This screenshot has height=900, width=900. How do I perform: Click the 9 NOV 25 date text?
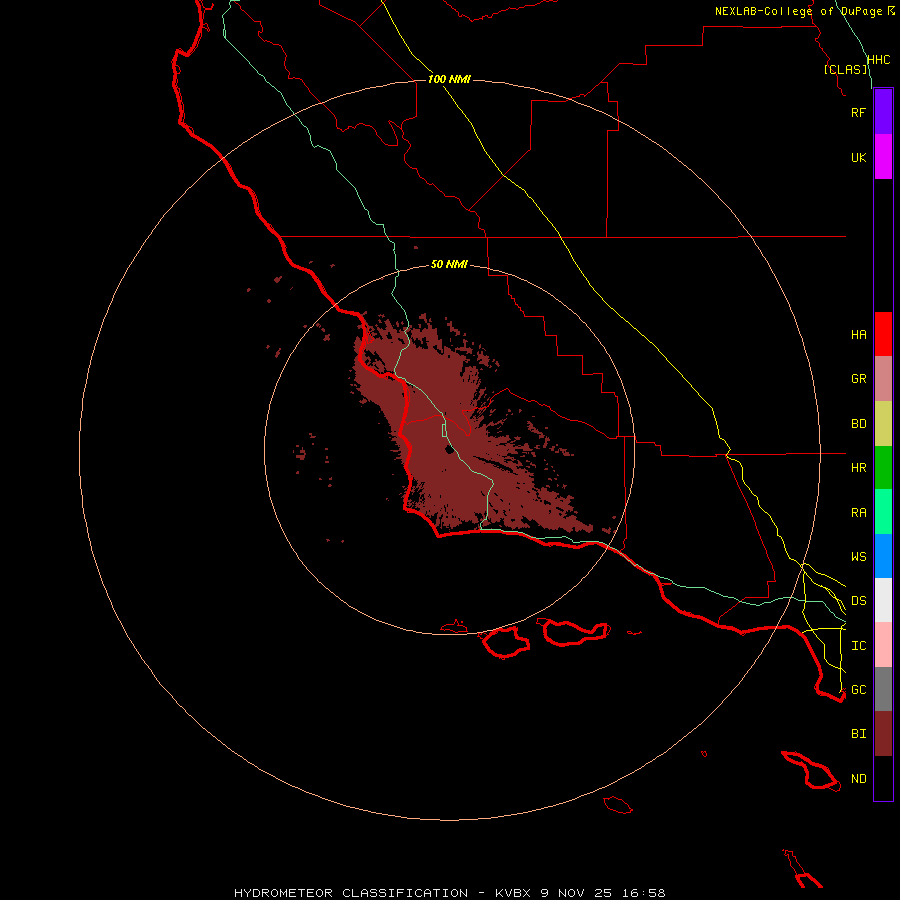tap(576, 893)
